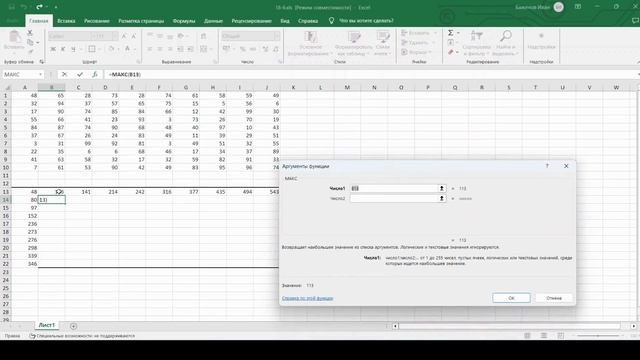Open the Borders tool

coord(92,49)
